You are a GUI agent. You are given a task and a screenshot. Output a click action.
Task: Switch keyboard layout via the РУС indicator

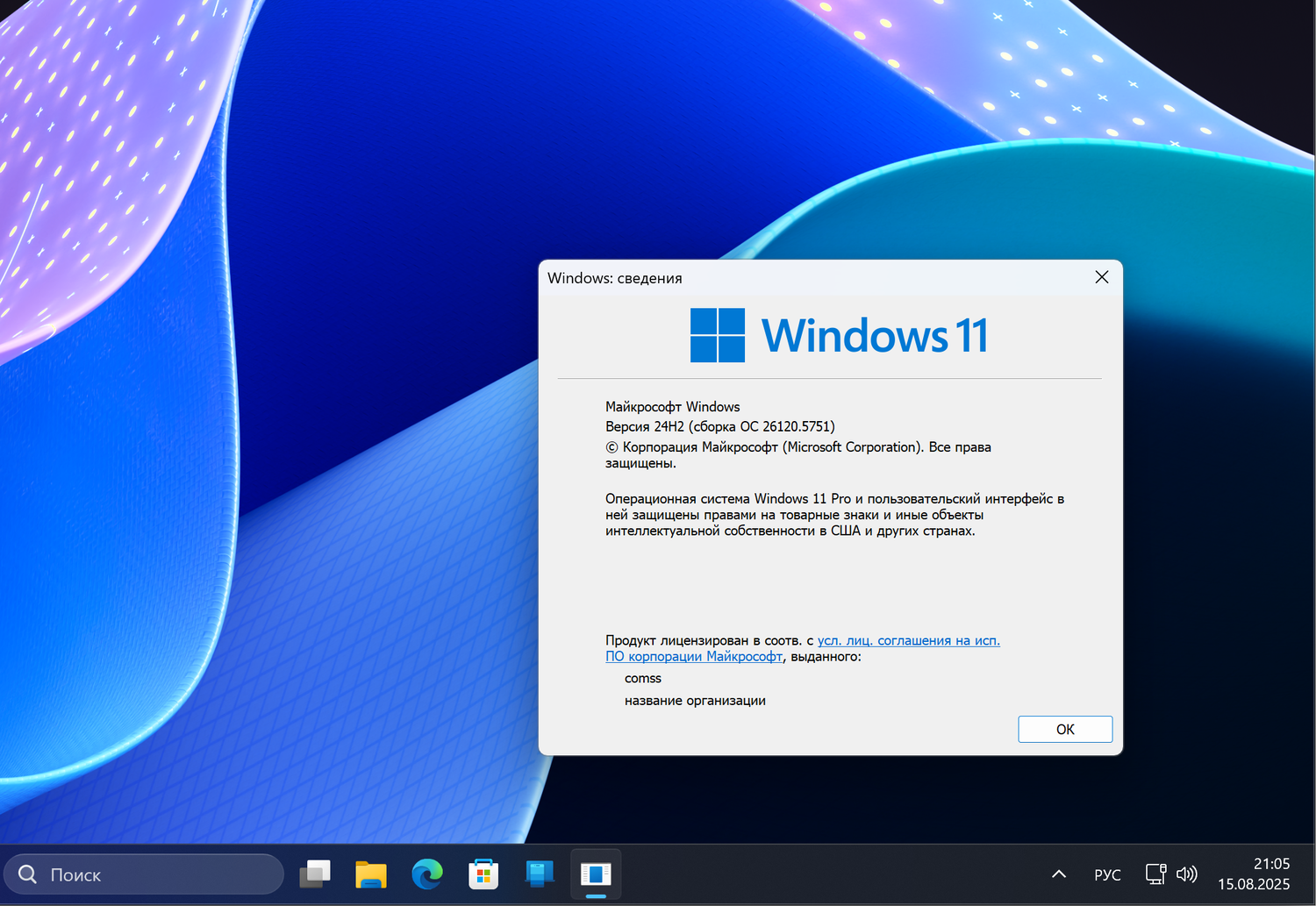[x=1107, y=874]
